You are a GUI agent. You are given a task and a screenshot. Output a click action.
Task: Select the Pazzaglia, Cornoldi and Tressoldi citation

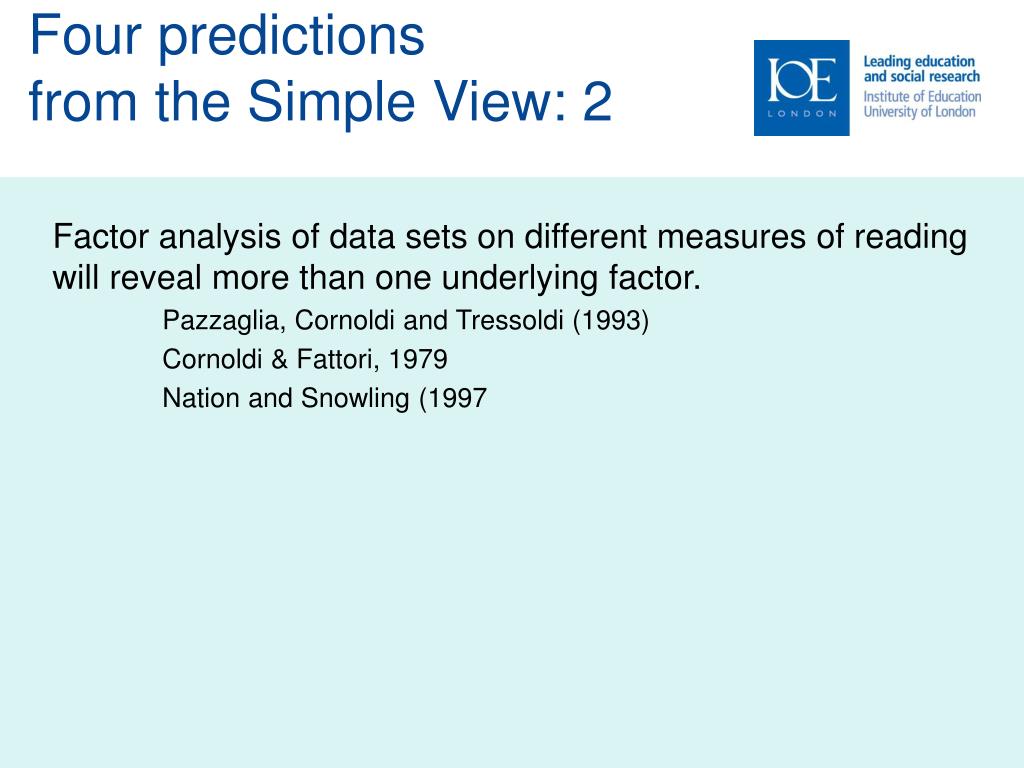click(x=406, y=321)
